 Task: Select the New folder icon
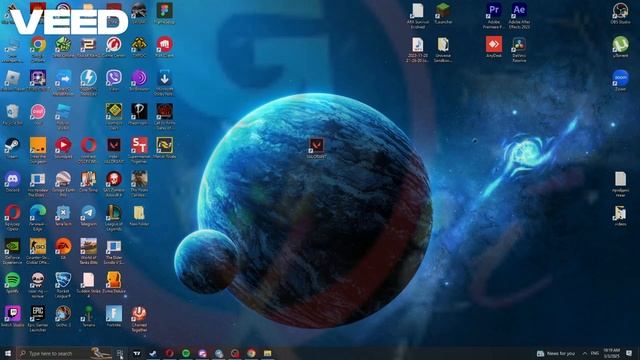[139, 213]
